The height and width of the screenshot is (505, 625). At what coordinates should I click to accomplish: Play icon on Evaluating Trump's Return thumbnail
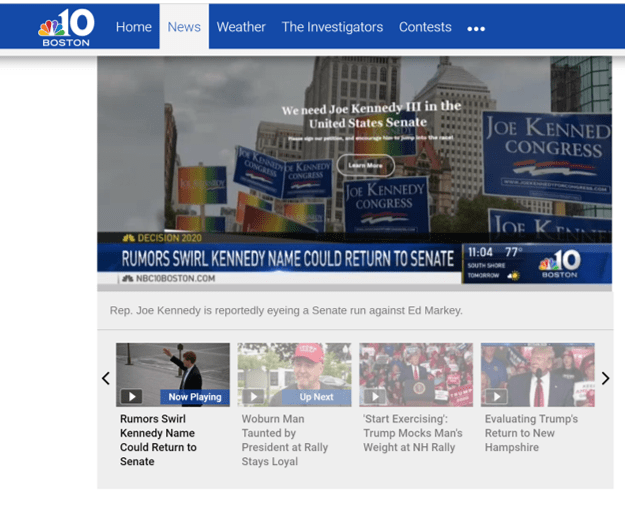pos(497,396)
